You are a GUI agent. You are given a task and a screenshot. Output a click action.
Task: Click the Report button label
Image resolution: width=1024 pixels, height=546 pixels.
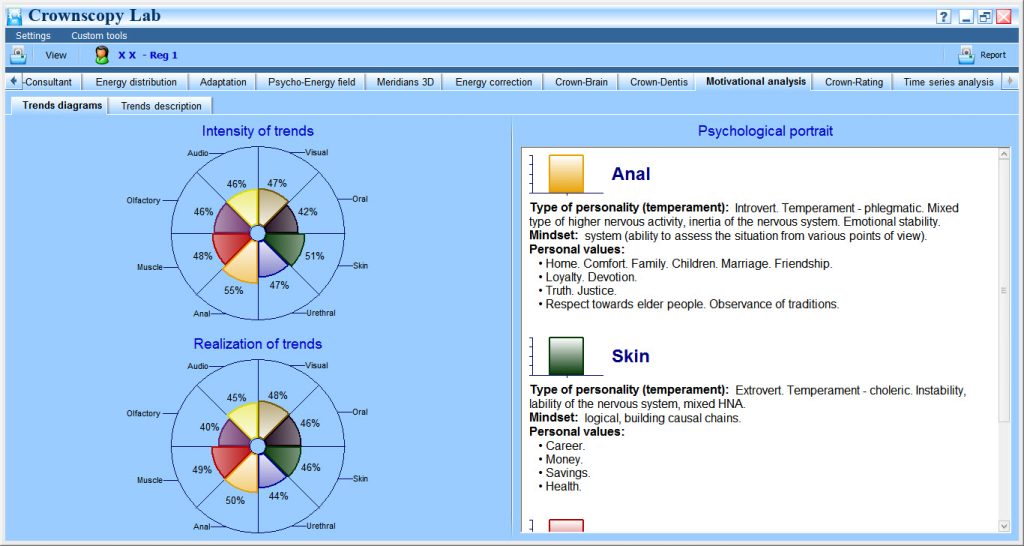993,56
